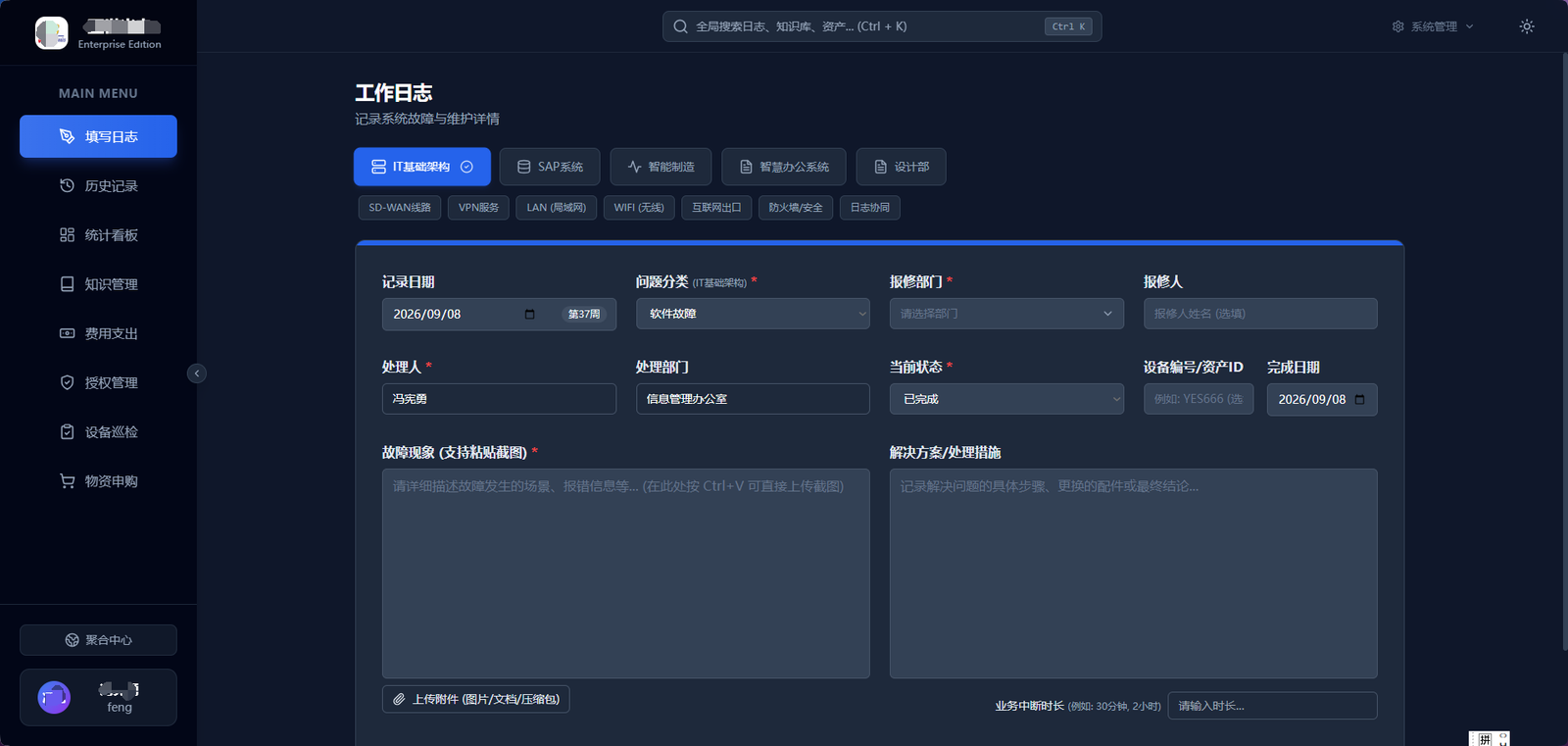
Task: Switch to the 智能制造 tab
Action: pos(661,167)
